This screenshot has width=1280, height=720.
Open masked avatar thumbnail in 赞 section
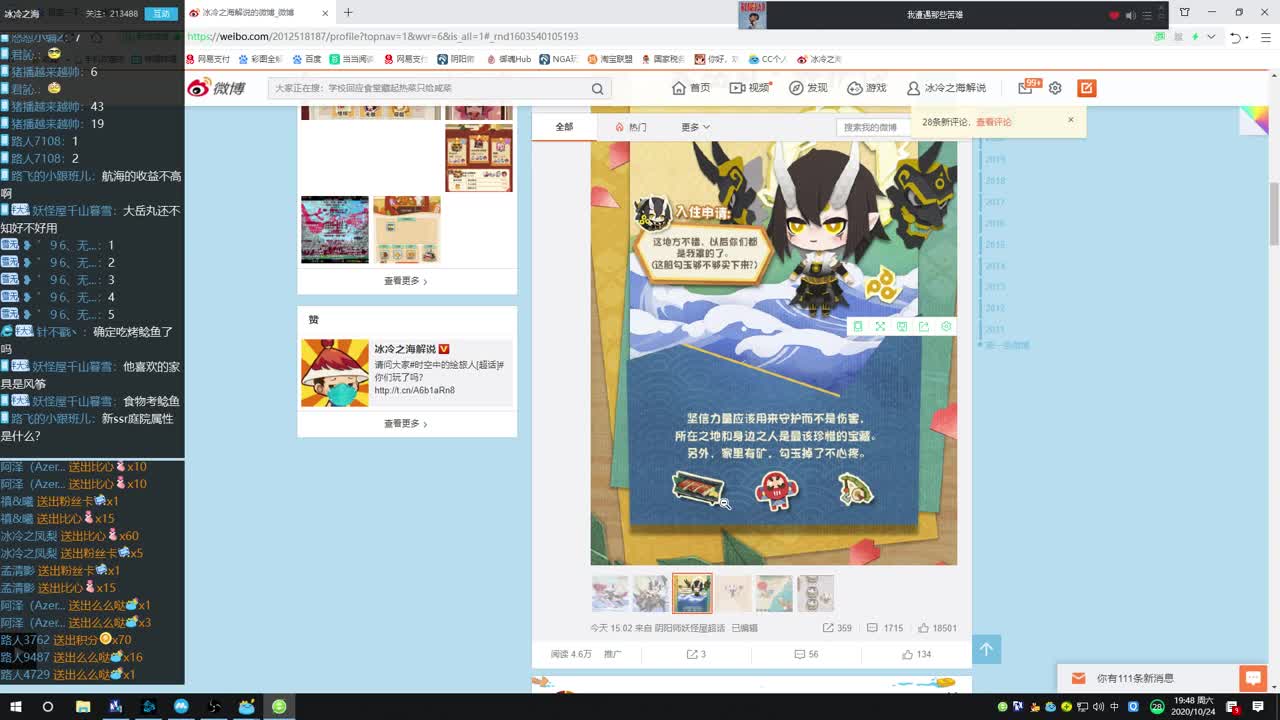[x=335, y=373]
